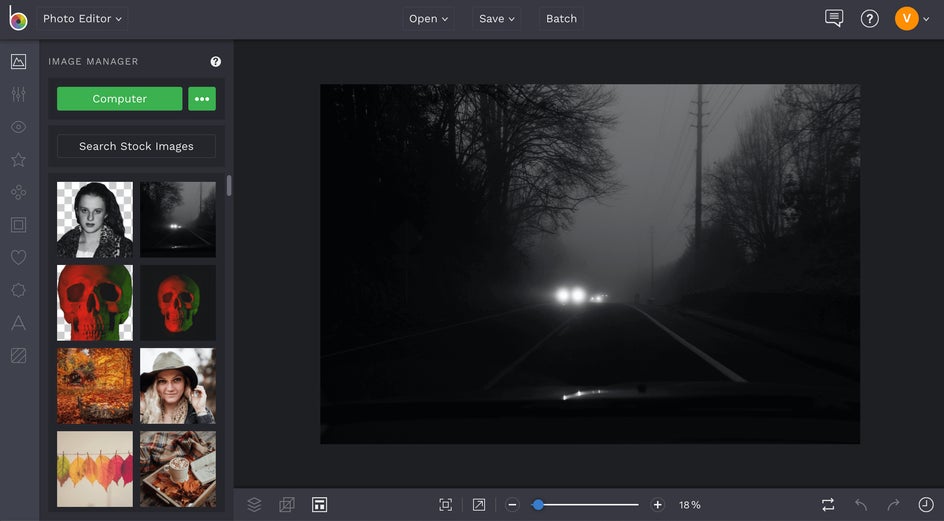Adjust the zoom slider handle
This screenshot has width=944, height=521.
pyautogui.click(x=538, y=505)
